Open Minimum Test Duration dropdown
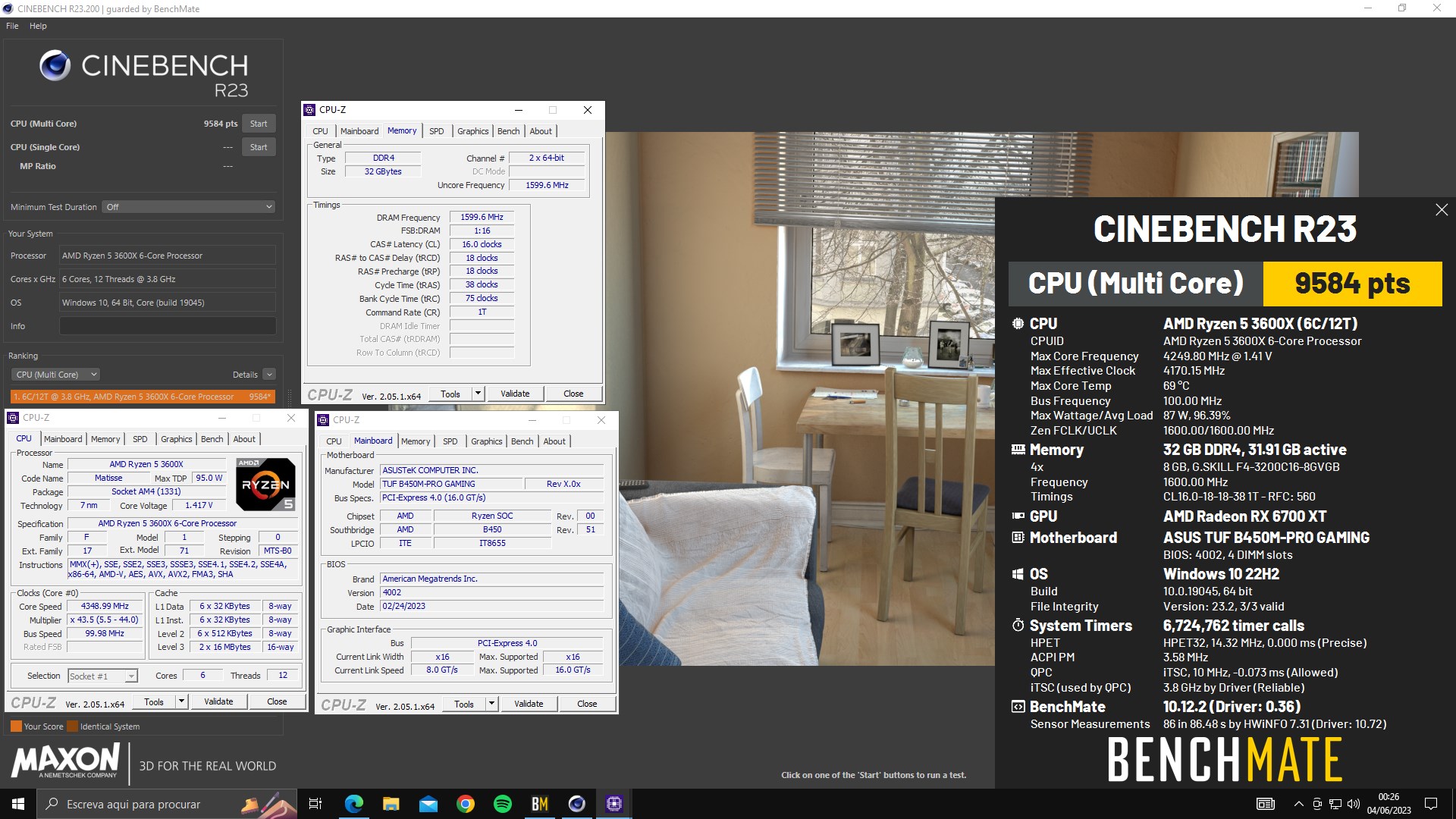 [x=188, y=207]
